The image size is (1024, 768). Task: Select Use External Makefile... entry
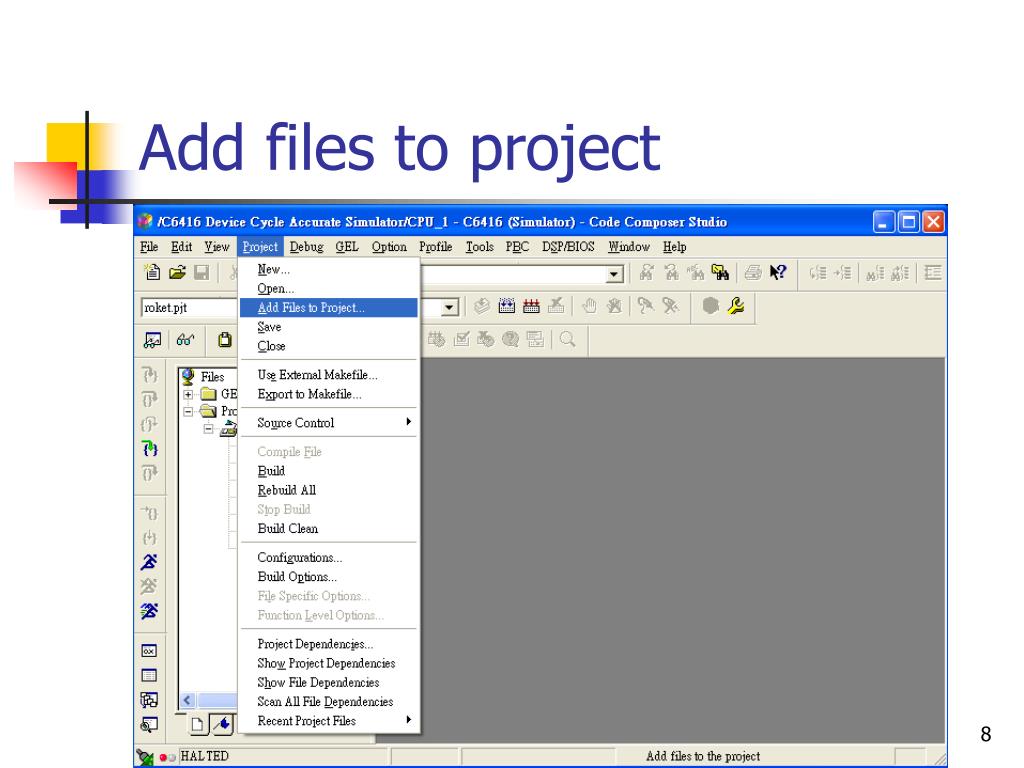click(328, 375)
